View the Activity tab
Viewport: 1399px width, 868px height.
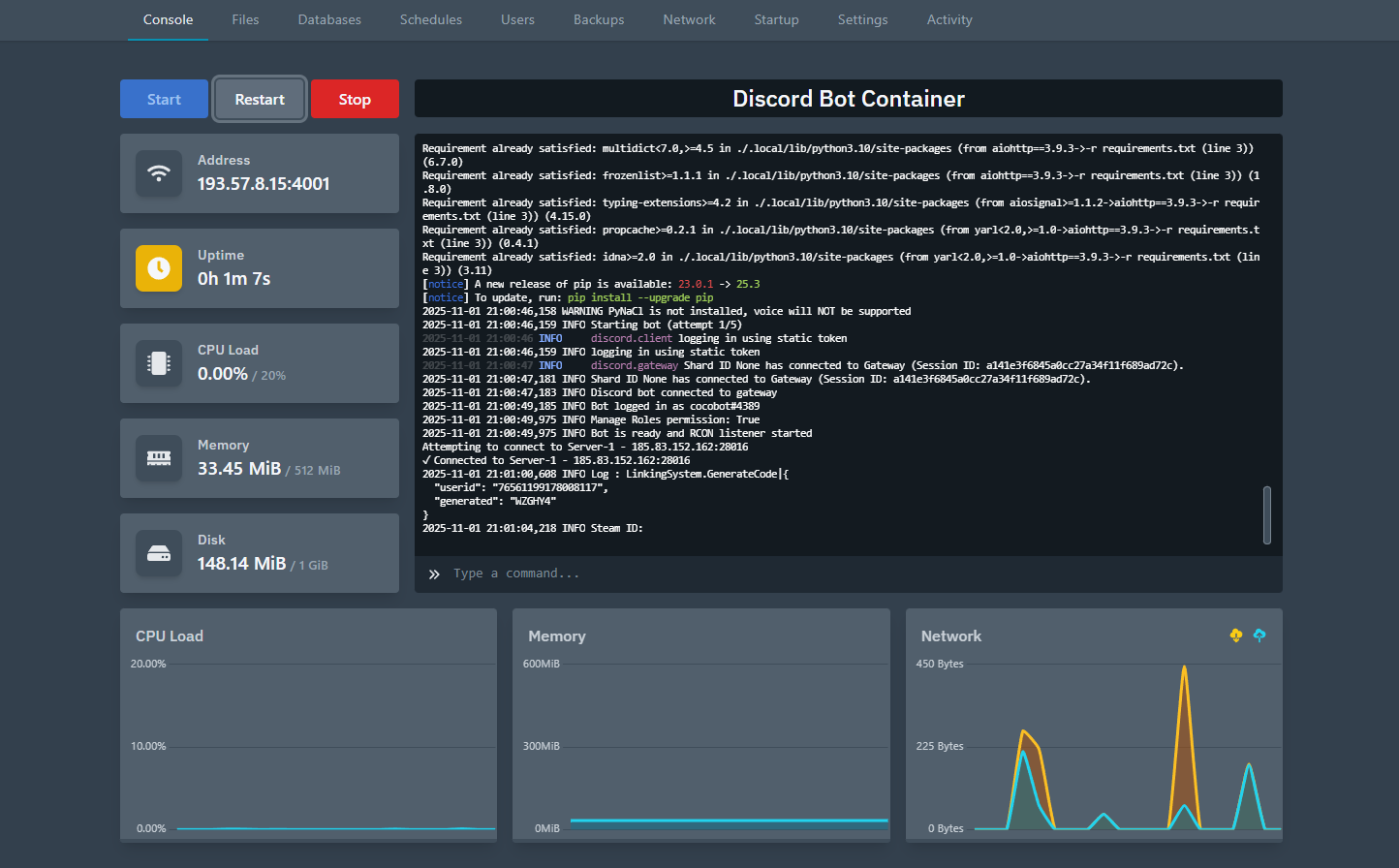[948, 19]
